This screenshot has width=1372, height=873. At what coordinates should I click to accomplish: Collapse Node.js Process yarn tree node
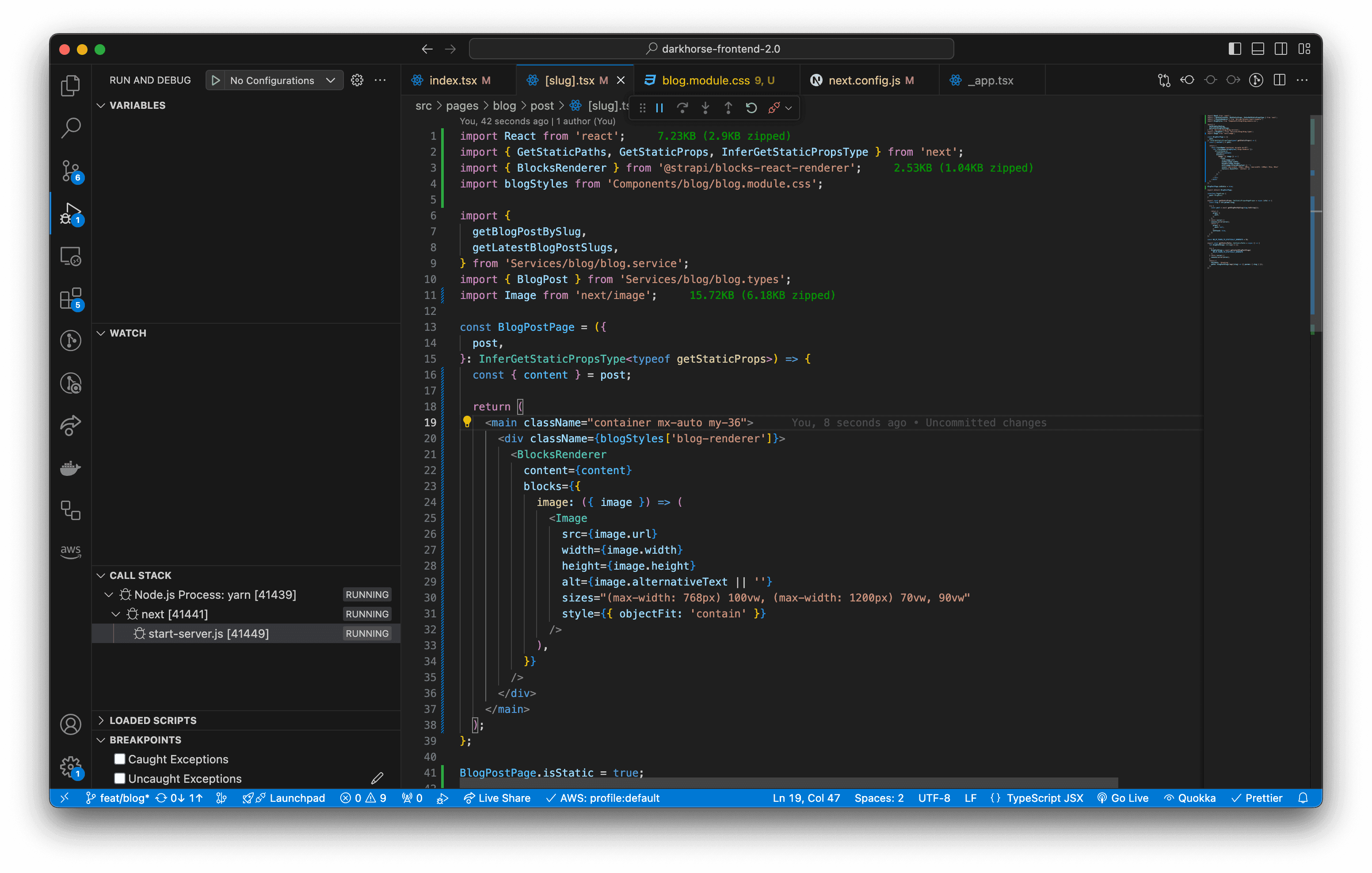coord(108,595)
